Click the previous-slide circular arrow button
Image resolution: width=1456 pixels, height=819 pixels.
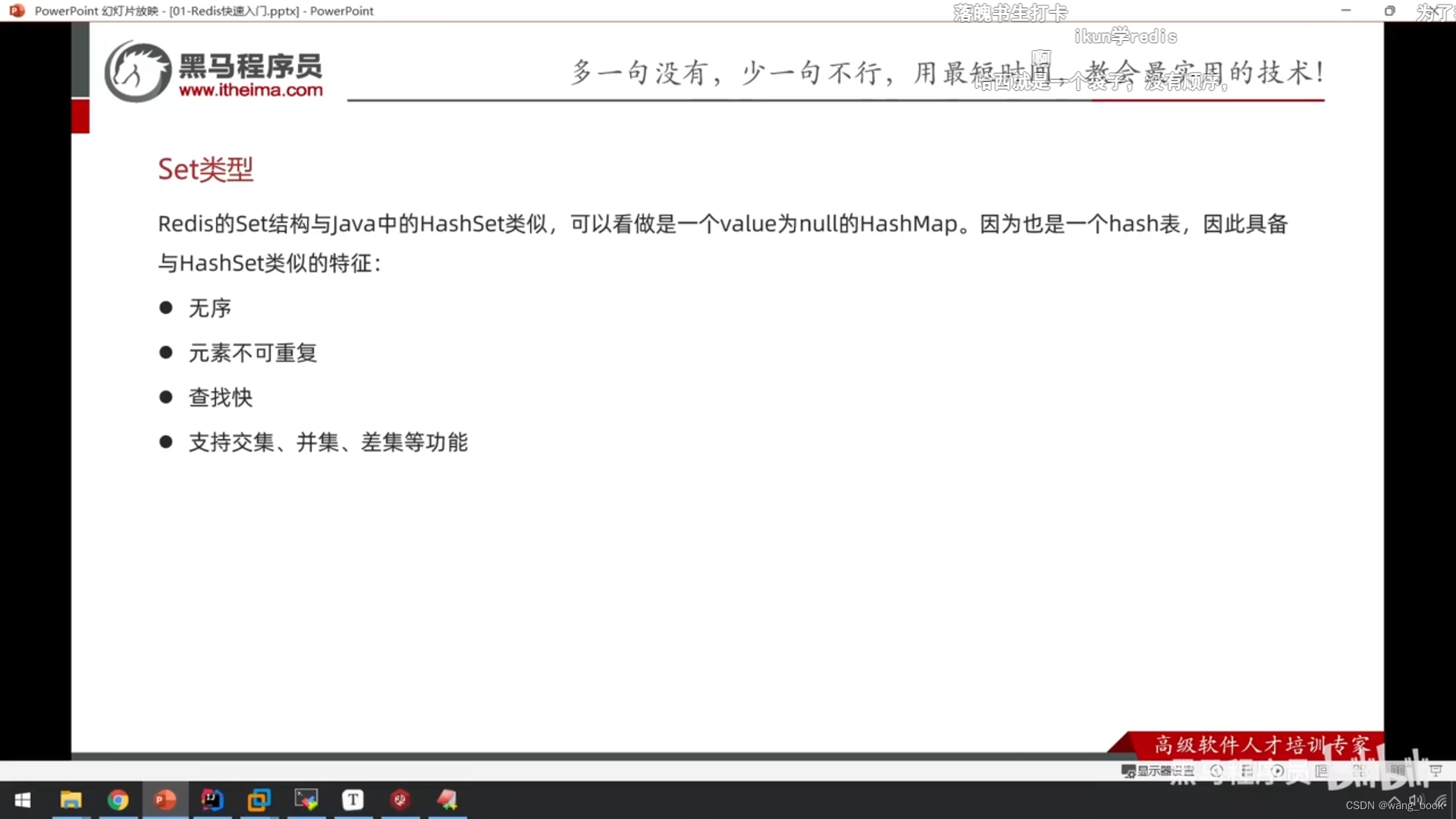1217,771
